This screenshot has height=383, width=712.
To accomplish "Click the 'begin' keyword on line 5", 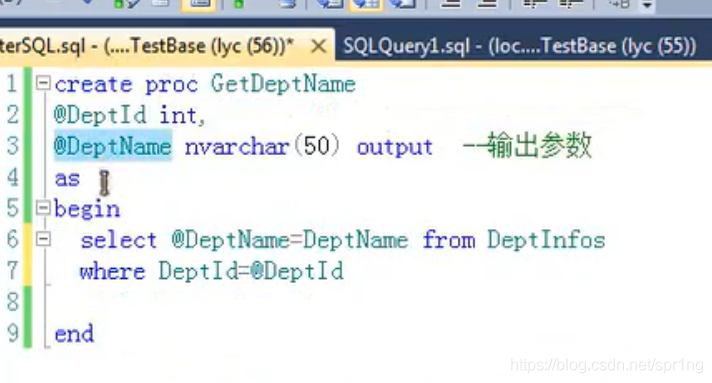I will click(87, 209).
